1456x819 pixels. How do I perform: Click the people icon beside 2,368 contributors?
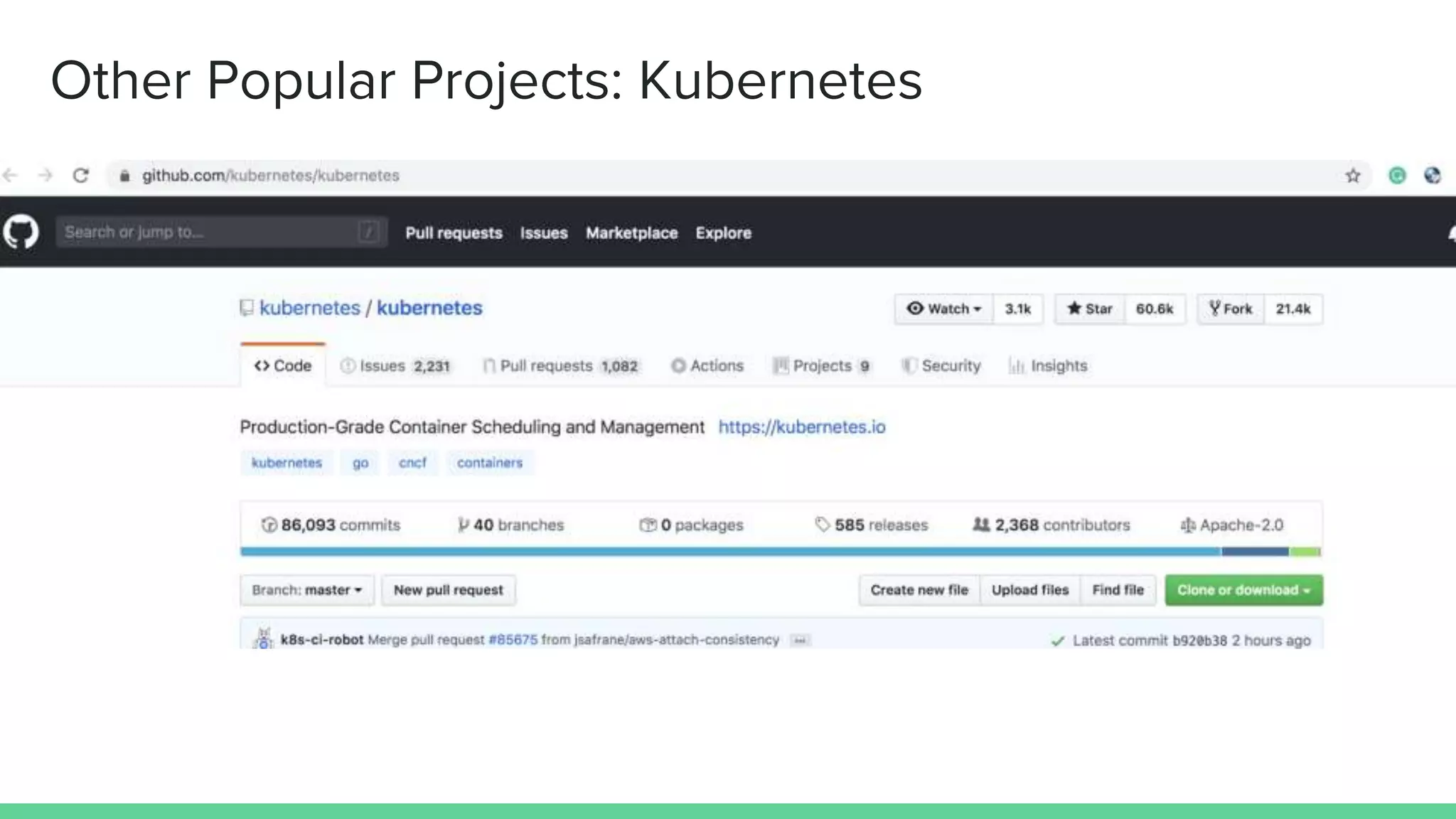click(x=981, y=525)
